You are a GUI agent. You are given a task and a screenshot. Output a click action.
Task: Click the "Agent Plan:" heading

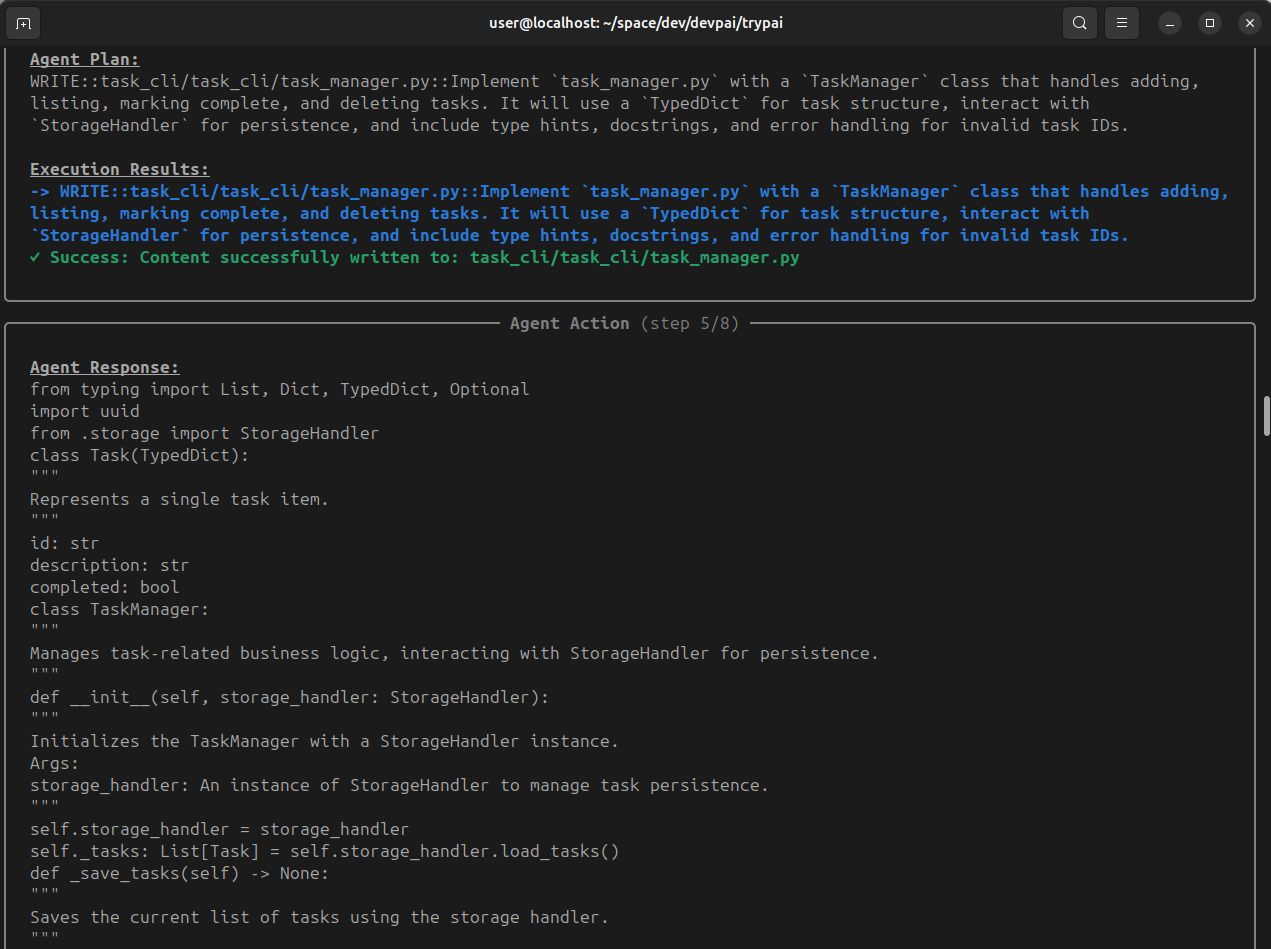(85, 59)
